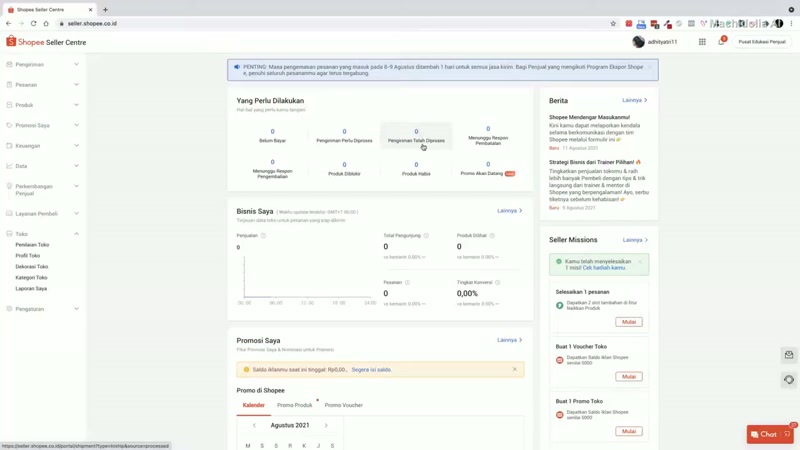This screenshot has height=450, width=800.
Task: Open Produk Habis to-do item
Action: [x=416, y=168]
